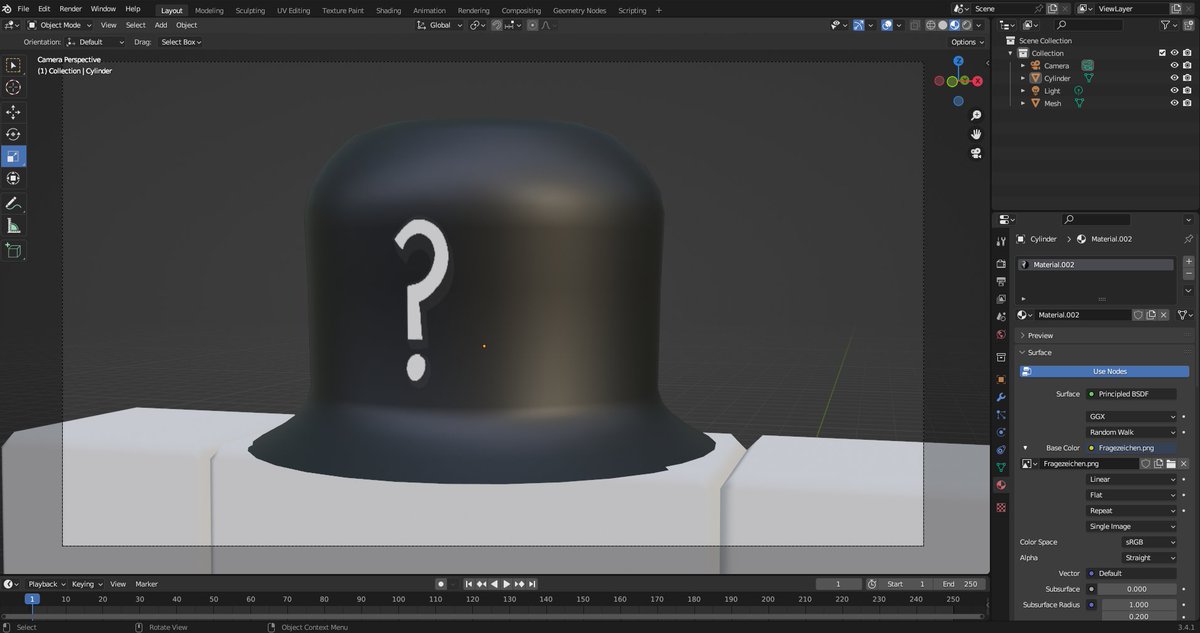Switch to the Modeling workspace tab
Screen dimensions: 1200x633
pyautogui.click(x=209, y=10)
